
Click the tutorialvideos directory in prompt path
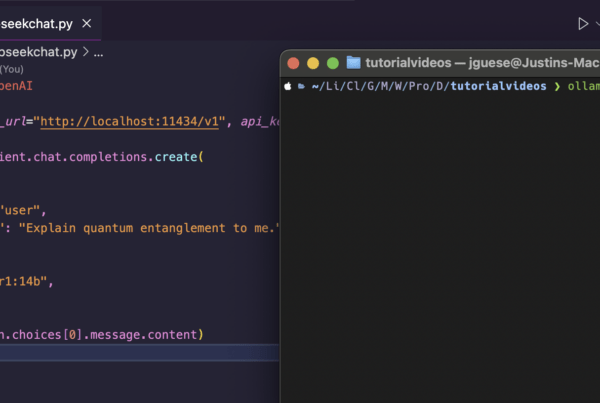click(x=498, y=86)
